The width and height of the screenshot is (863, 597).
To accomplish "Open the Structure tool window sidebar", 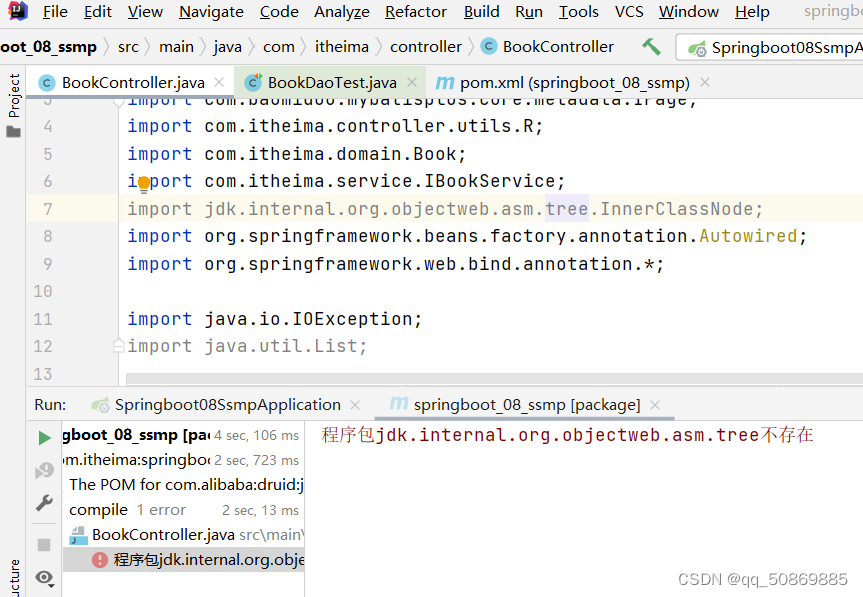I will 14,578.
